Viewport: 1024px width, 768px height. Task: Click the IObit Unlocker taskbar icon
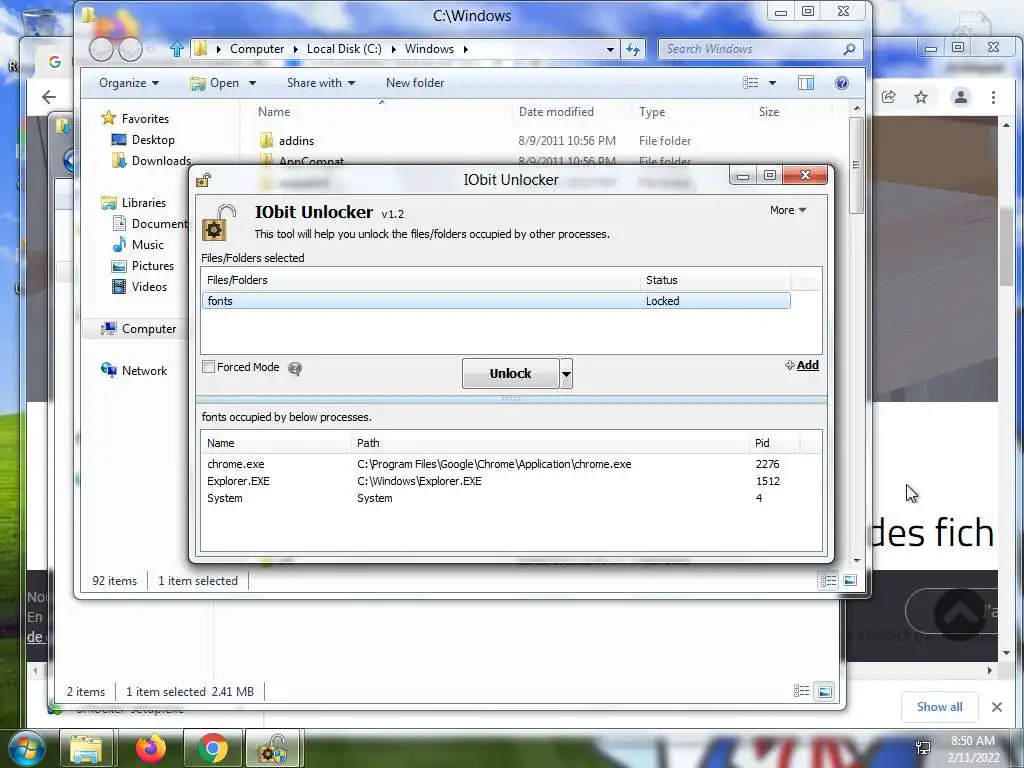tap(273, 748)
